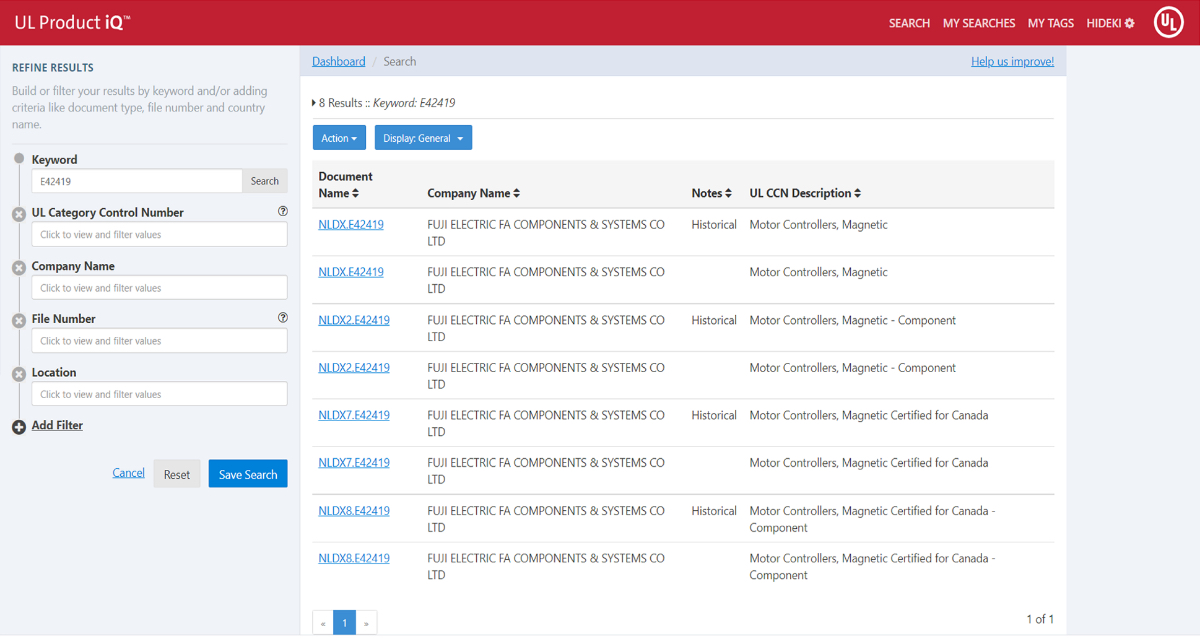The width and height of the screenshot is (1200, 638).
Task: Open the Action dropdown
Action: [x=339, y=138]
